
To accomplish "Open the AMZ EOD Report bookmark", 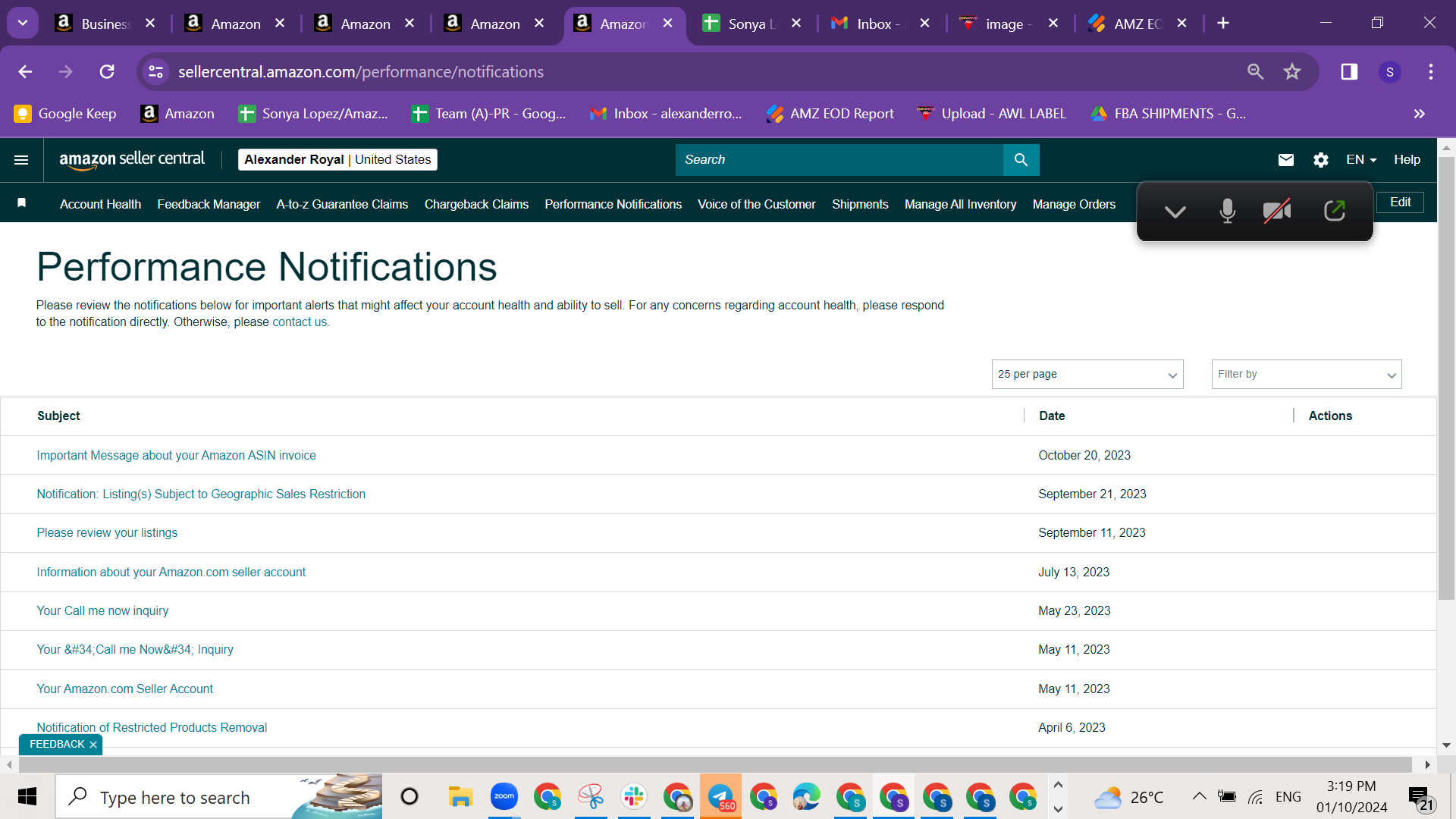I will (830, 114).
